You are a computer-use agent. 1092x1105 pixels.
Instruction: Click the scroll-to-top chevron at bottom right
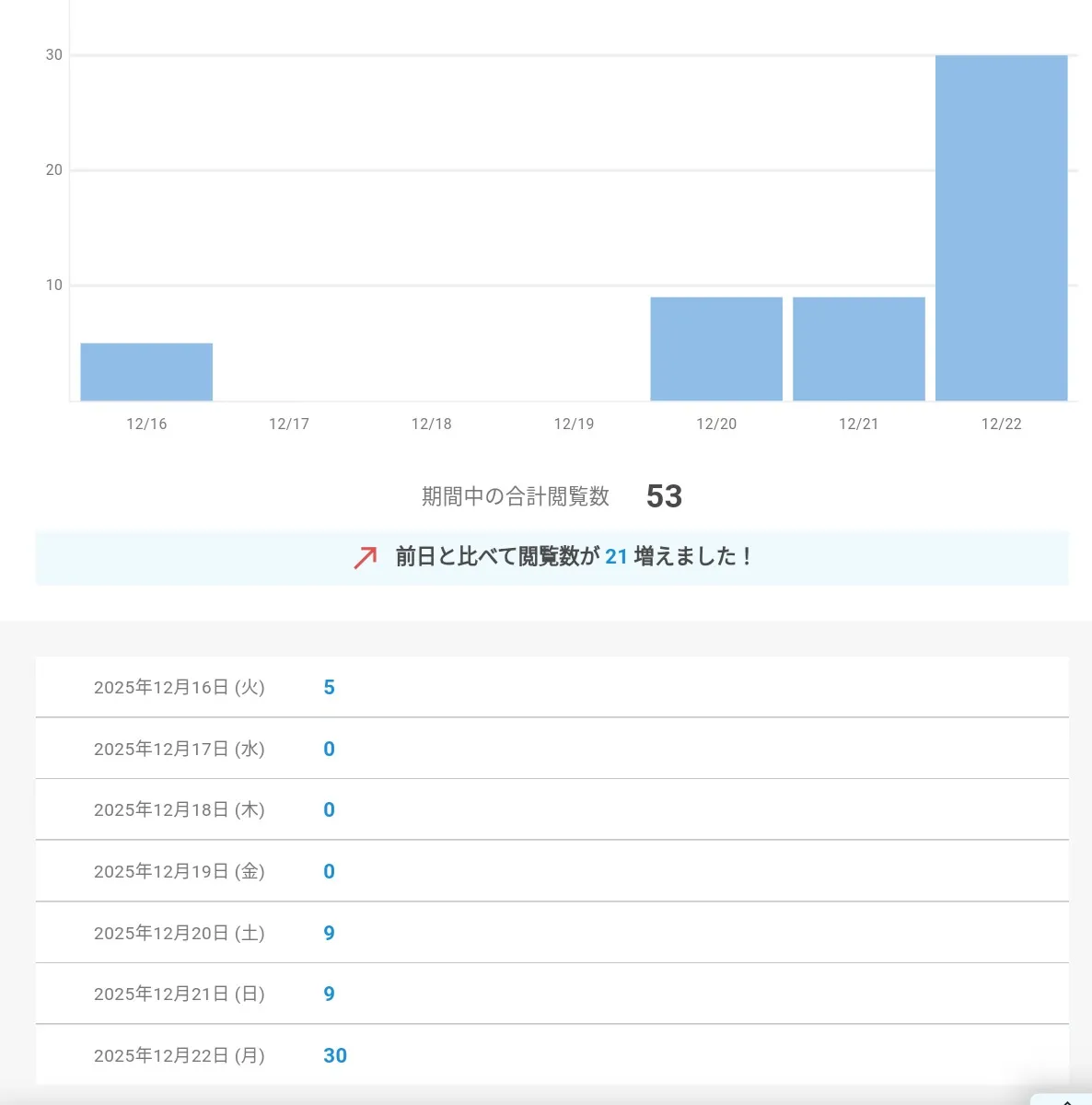(1067, 1099)
